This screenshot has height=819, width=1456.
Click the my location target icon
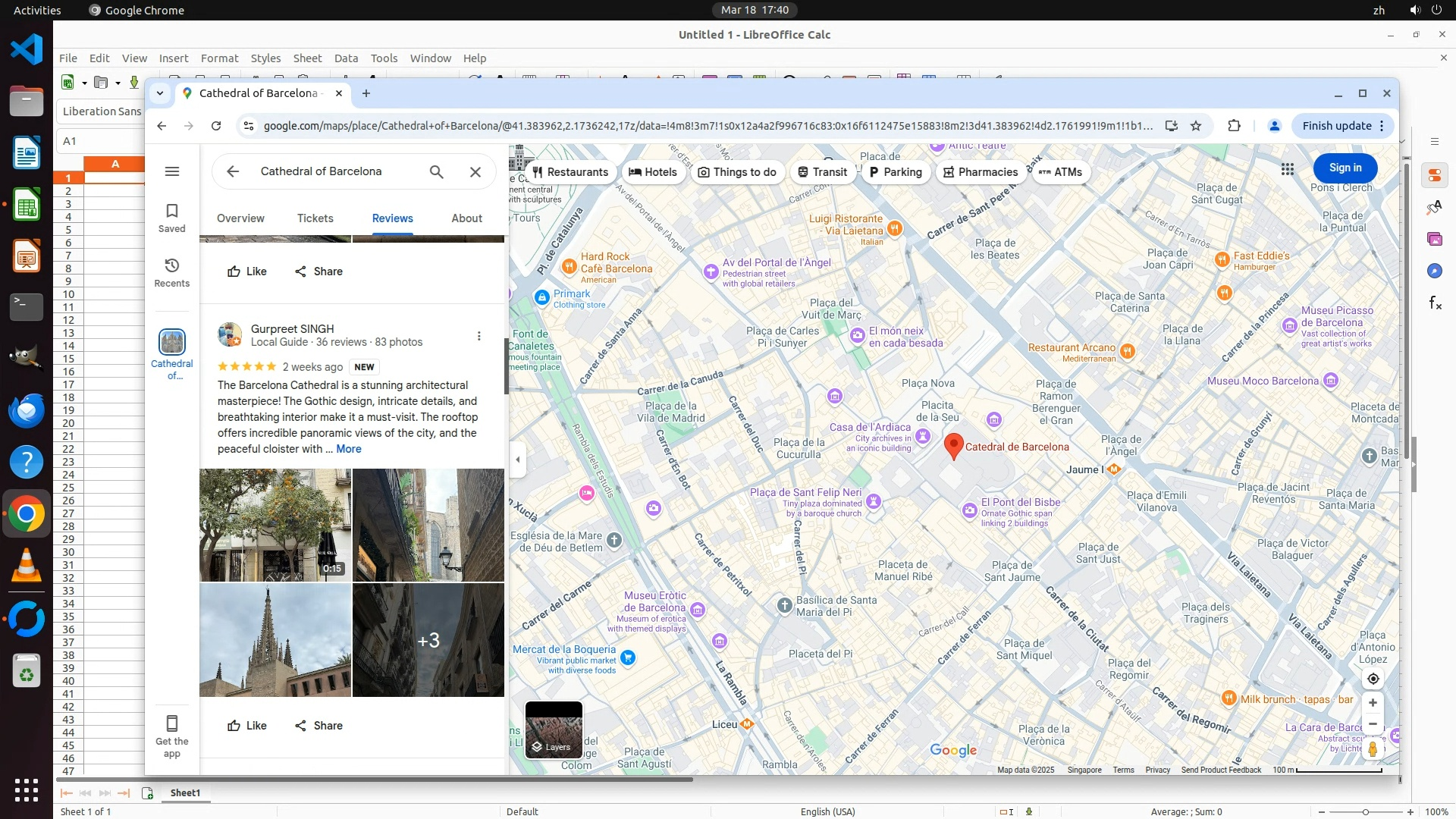(1373, 679)
